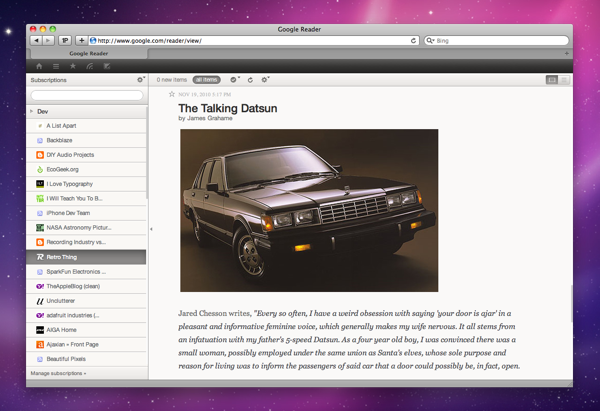The height and width of the screenshot is (411, 600).
Task: Click the AIGA Home feed icon
Action: (40, 330)
